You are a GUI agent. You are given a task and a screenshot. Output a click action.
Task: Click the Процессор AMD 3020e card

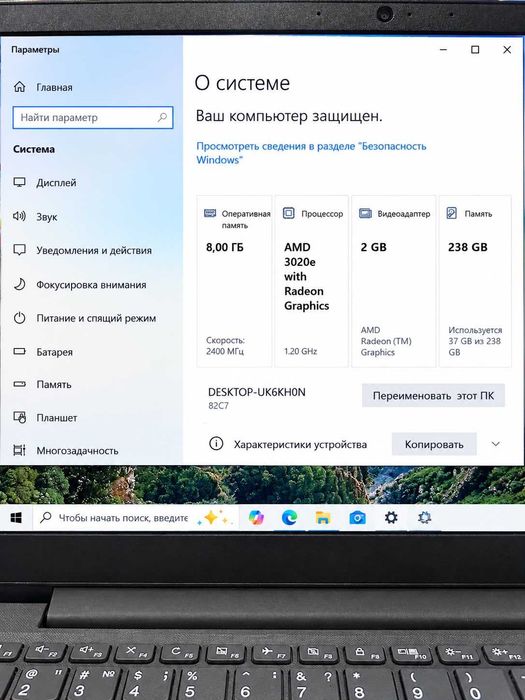coord(312,281)
